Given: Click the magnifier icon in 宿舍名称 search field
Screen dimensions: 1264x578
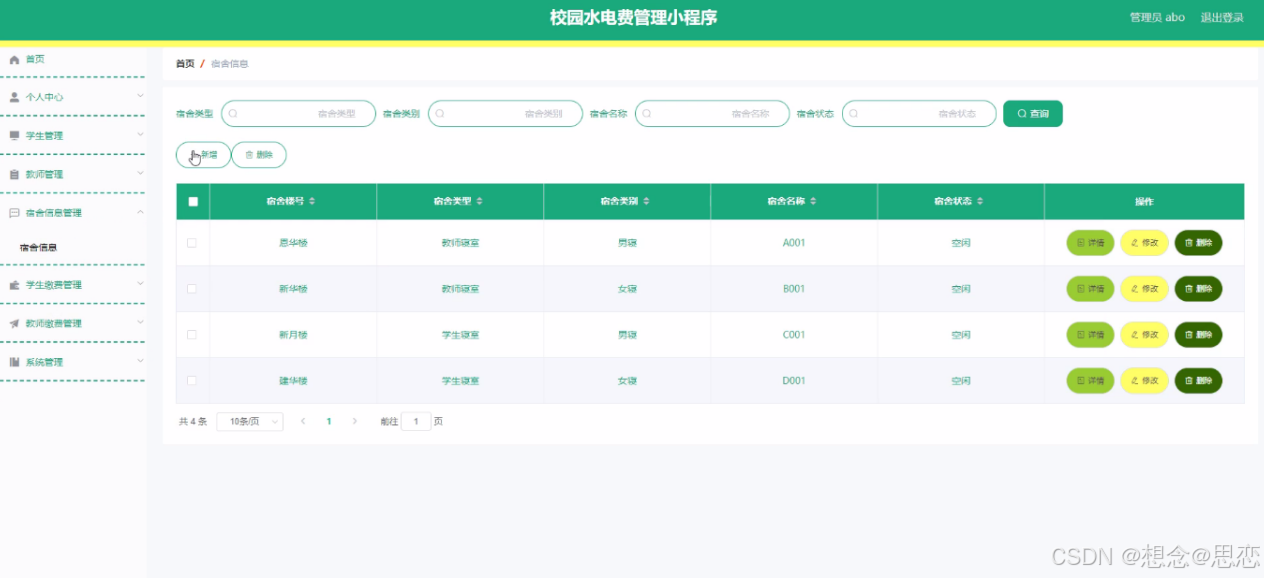Looking at the screenshot, I should click(x=647, y=114).
